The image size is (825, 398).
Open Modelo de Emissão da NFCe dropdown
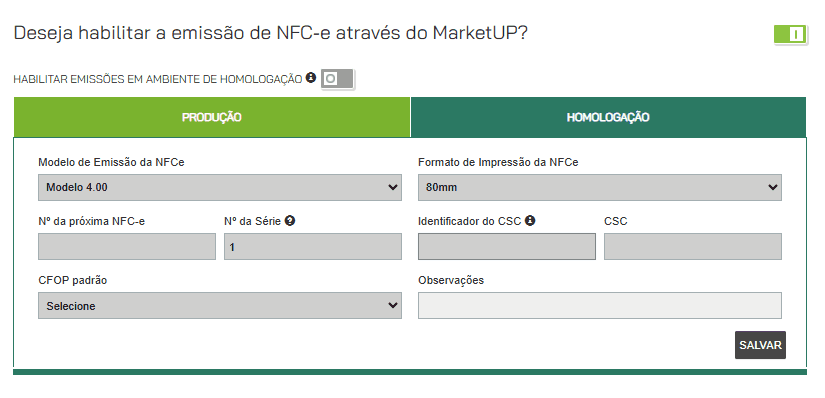pos(220,187)
